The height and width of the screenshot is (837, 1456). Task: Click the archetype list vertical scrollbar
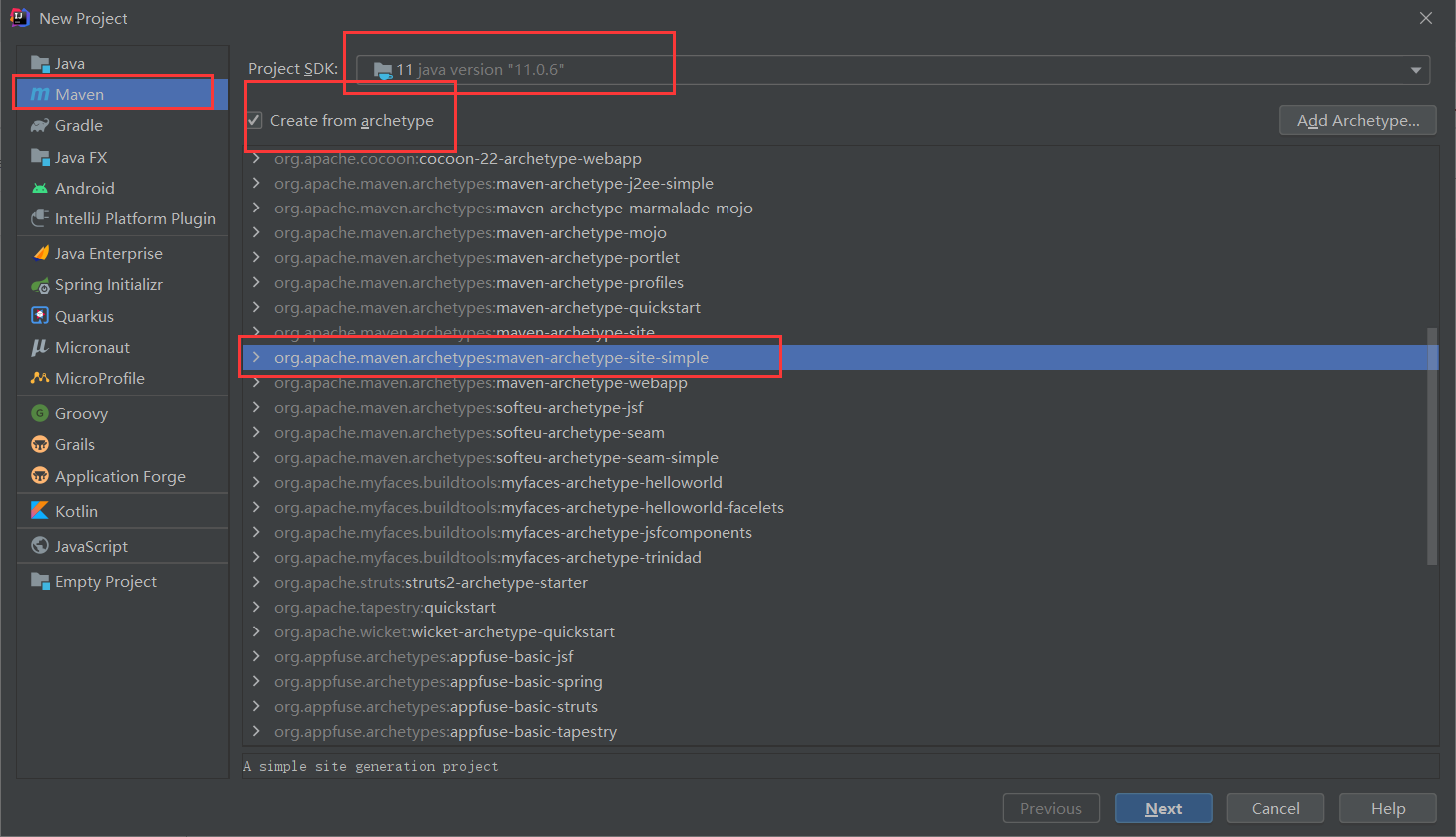[1432, 446]
